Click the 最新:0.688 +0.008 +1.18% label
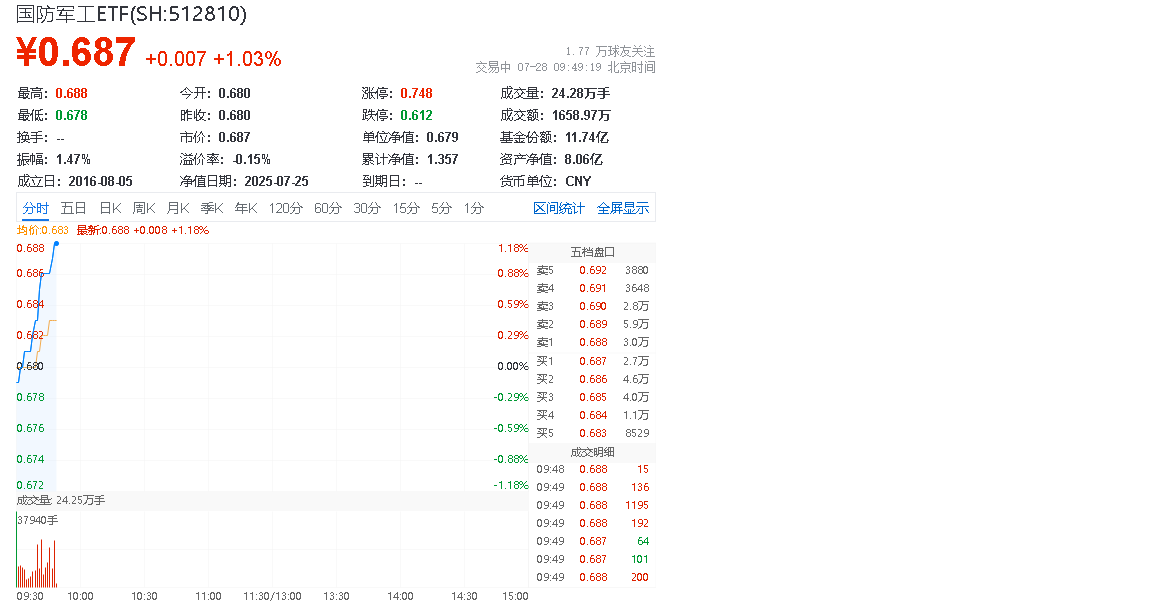 coord(143,231)
